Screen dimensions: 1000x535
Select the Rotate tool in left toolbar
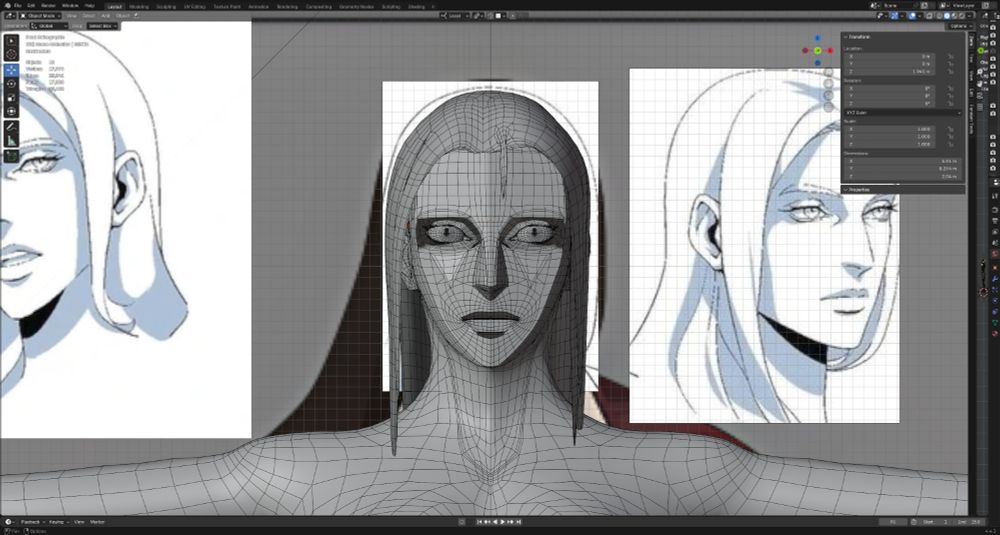(11, 84)
